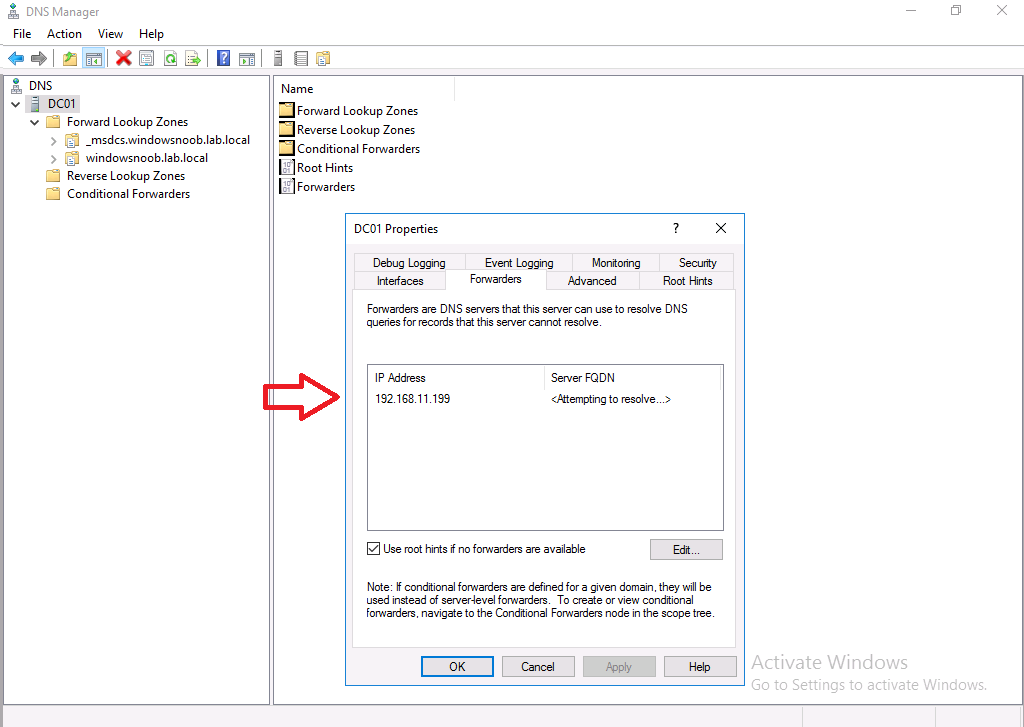The width and height of the screenshot is (1024, 727).
Task: Collapse the Forward Lookup Zones tree node
Action: 35,122
